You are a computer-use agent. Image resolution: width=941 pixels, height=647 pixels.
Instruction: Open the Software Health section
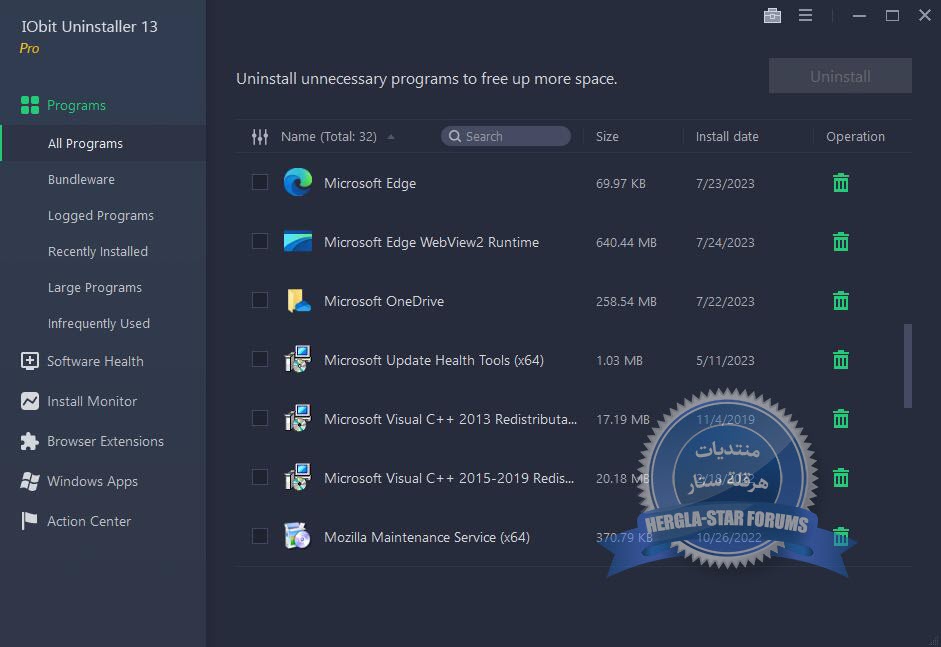[95, 361]
